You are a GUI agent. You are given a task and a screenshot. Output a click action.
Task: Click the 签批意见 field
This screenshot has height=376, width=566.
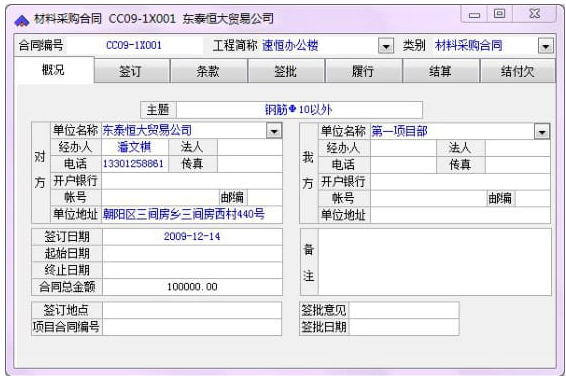click(404, 310)
